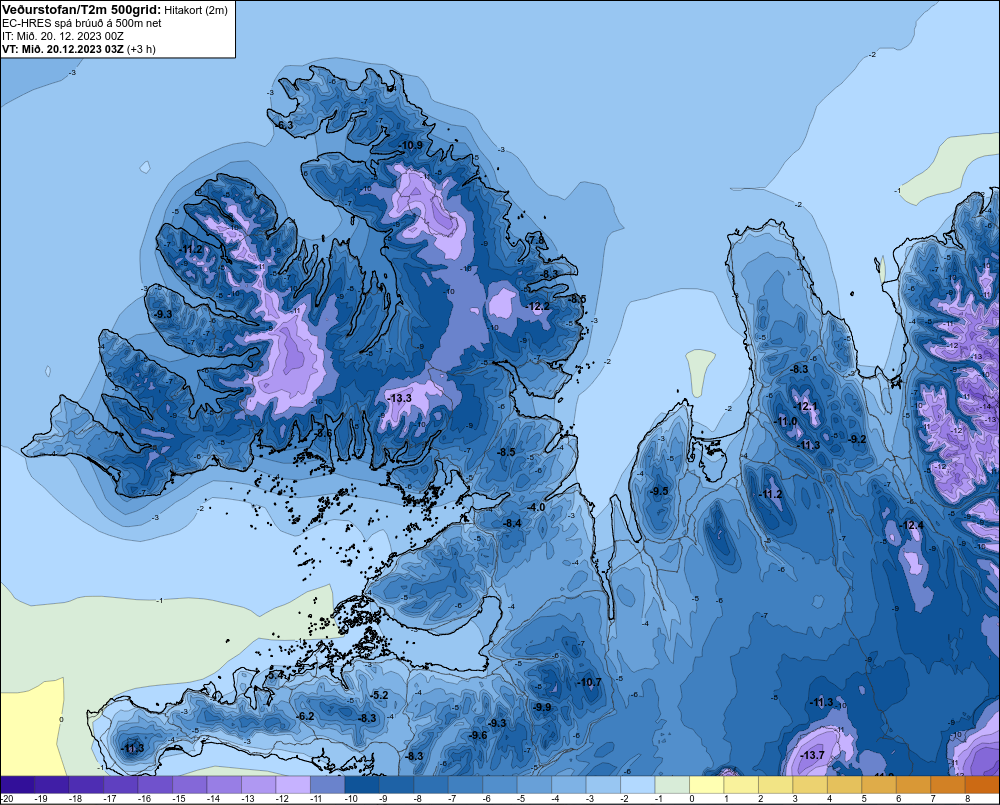Viewport: 1000px width, 805px height.
Task: Click the -12.2 temperature value on the map
Action: pos(538,307)
